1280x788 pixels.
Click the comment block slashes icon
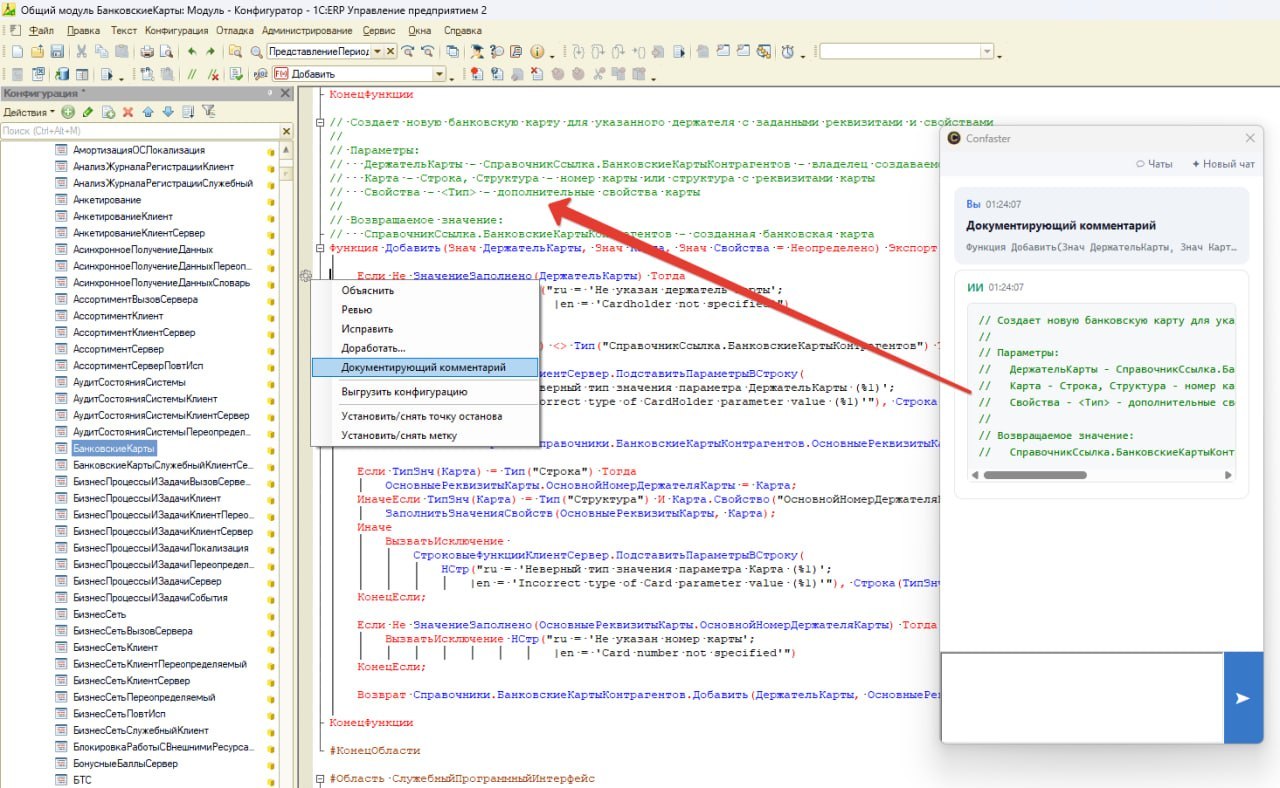pyautogui.click(x=191, y=74)
